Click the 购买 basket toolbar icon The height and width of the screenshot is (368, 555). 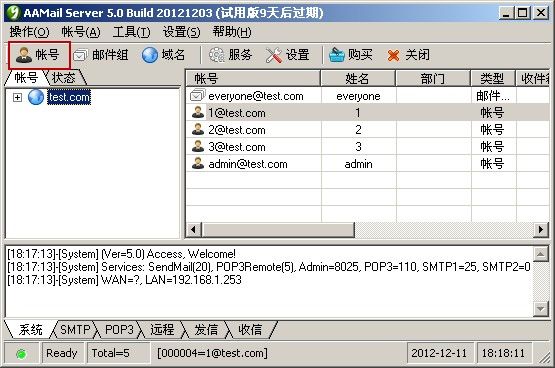coord(336,55)
